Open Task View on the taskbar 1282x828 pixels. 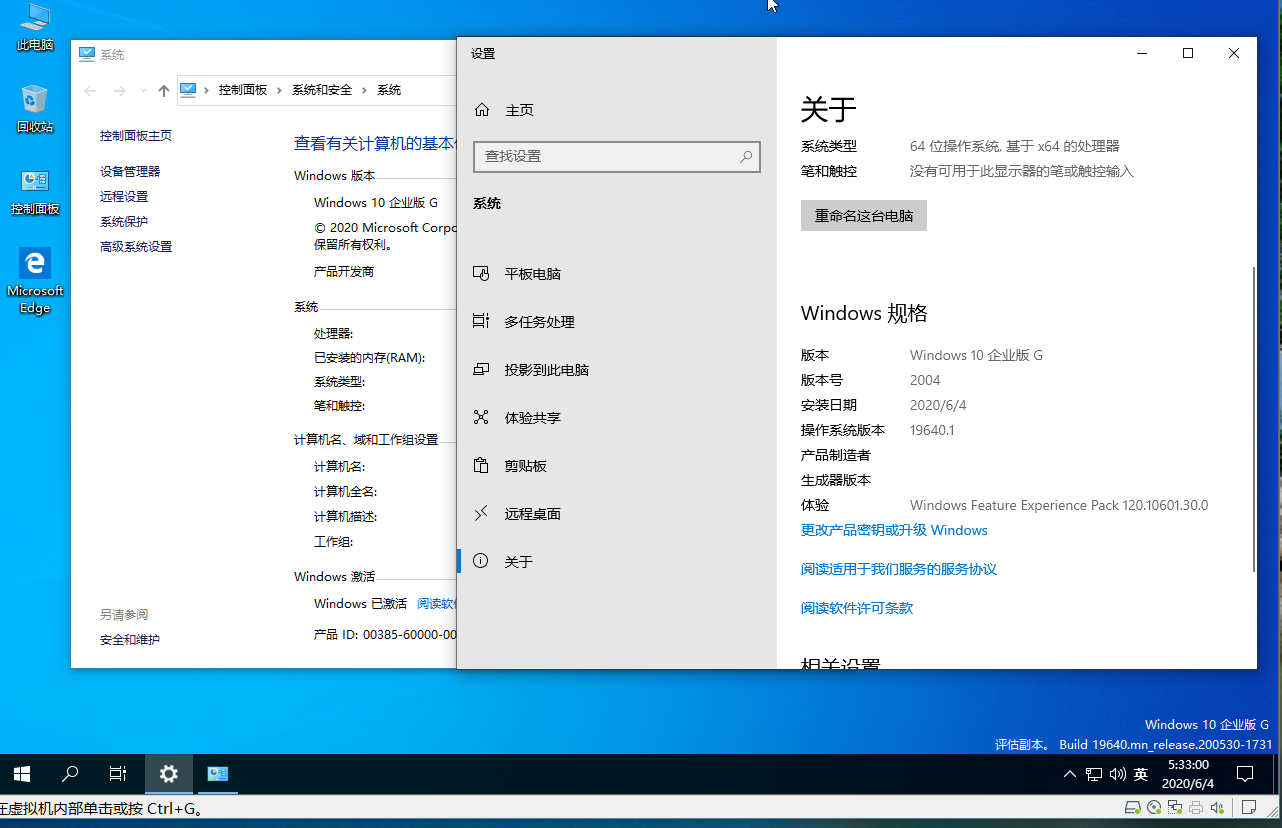[118, 774]
